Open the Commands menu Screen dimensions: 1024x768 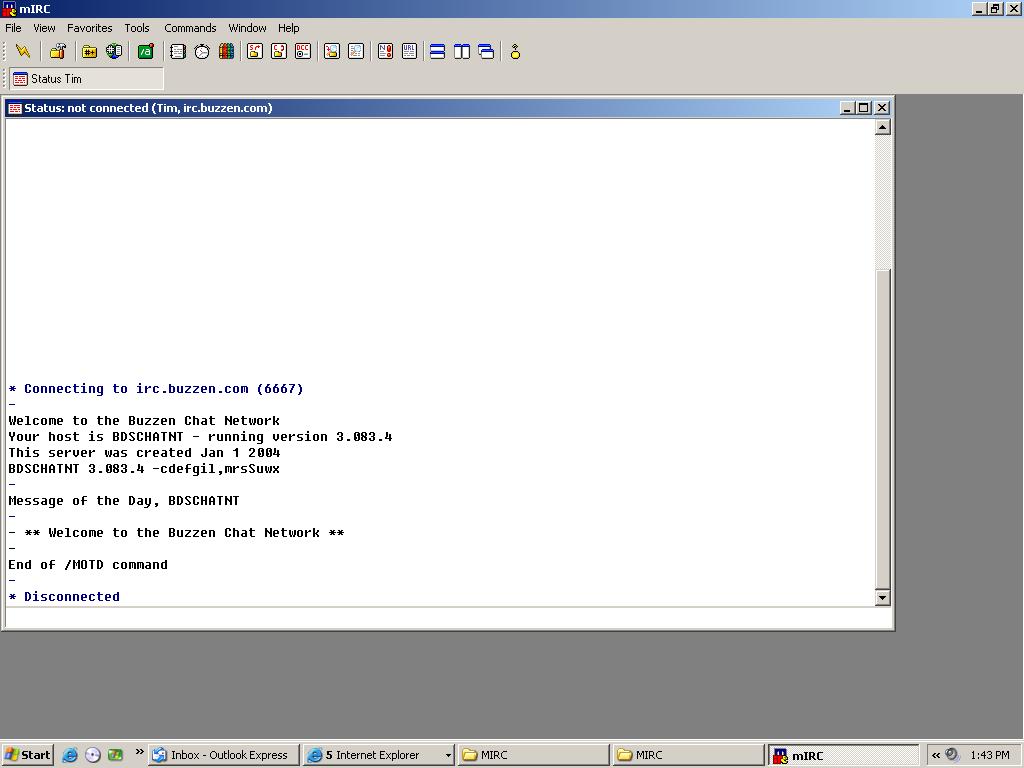tap(190, 28)
